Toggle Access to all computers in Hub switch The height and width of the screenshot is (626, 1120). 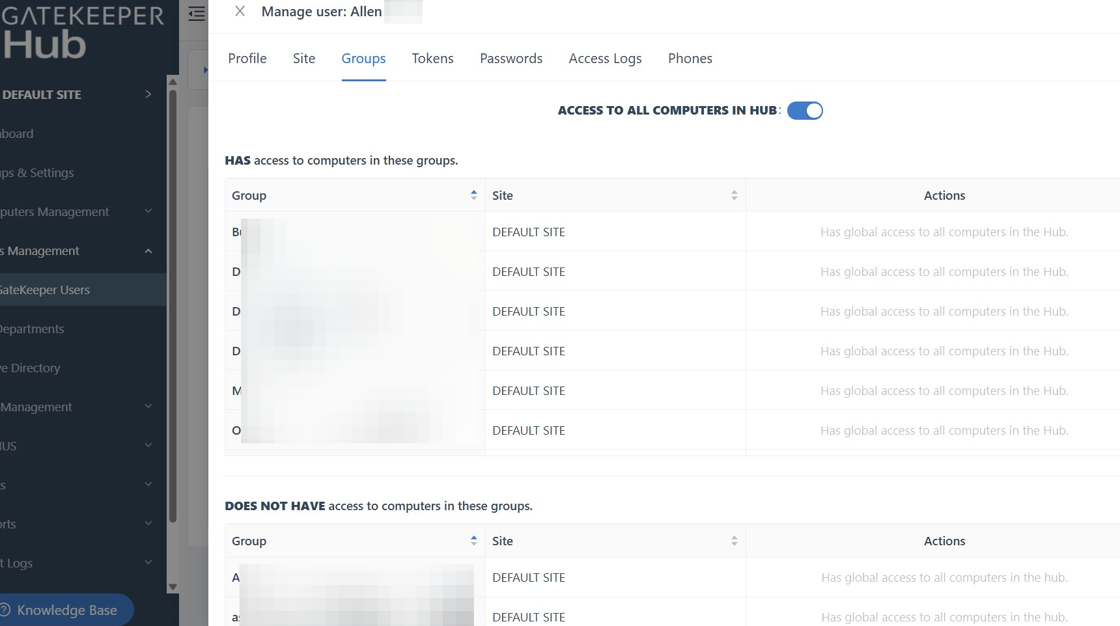[805, 111]
